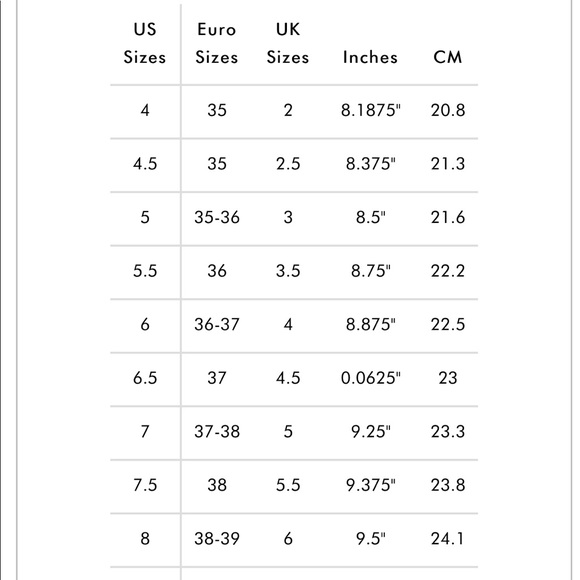This screenshot has height=580, width=580.
Task: Select Euro size 38-39 cell
Action: 217,539
